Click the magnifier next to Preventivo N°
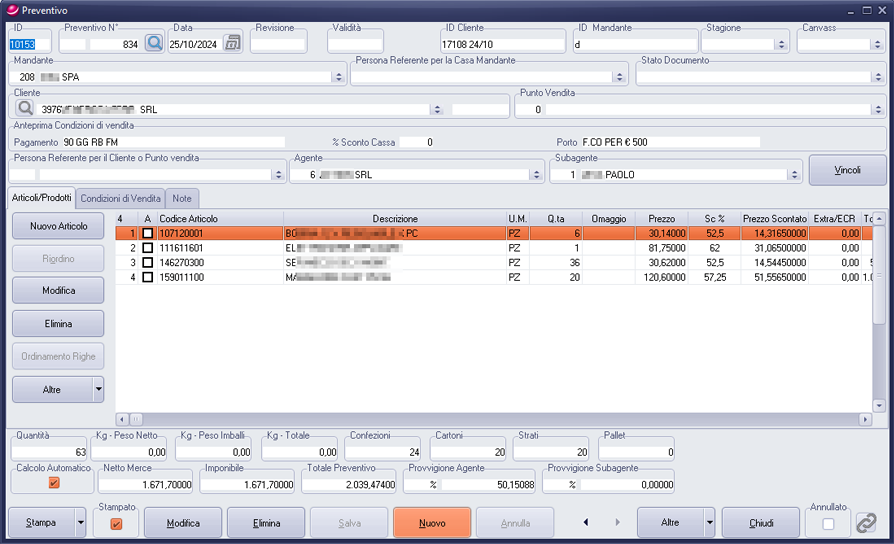The image size is (894, 544). 153,43
